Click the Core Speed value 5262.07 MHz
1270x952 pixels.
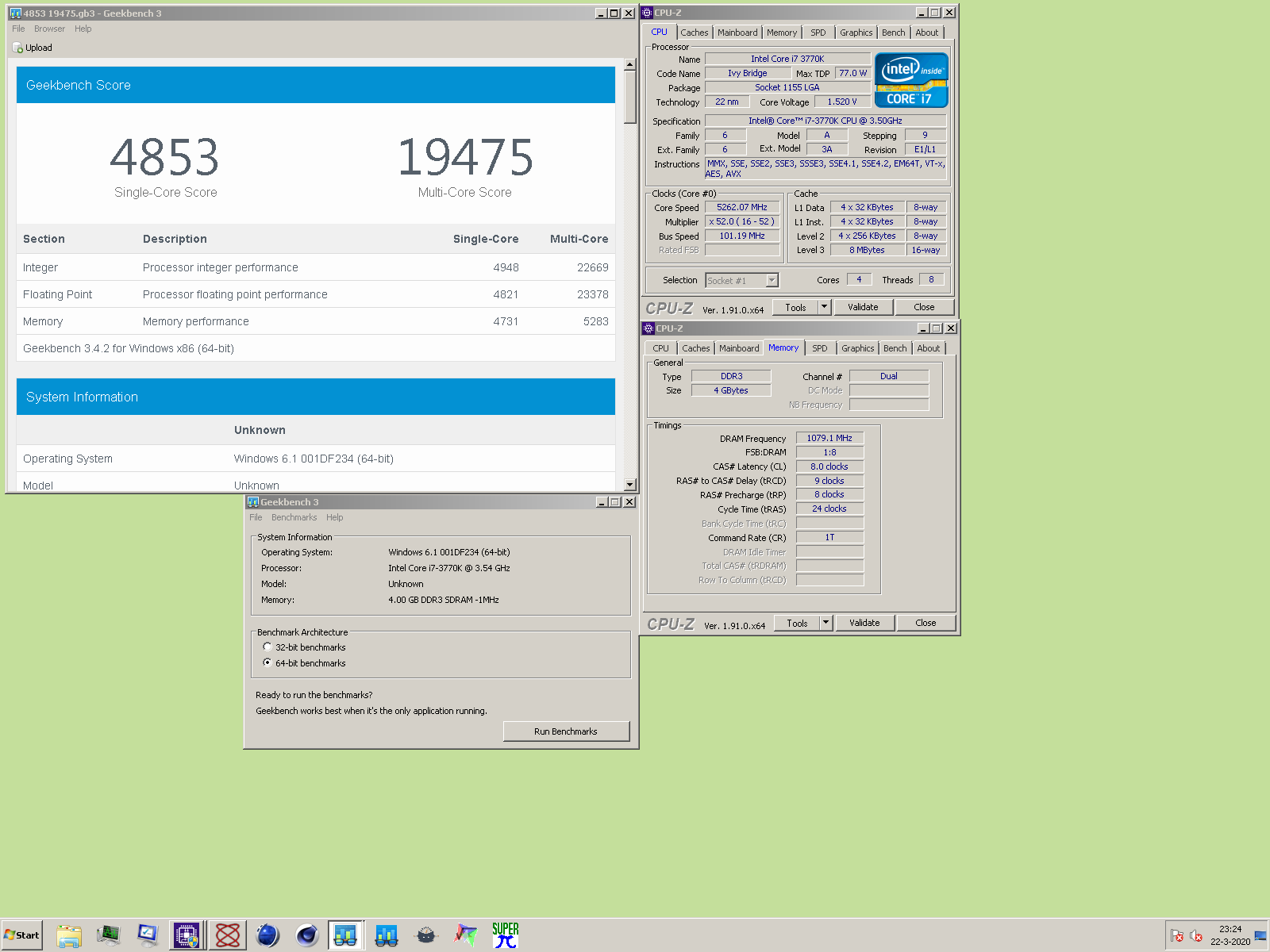(742, 207)
